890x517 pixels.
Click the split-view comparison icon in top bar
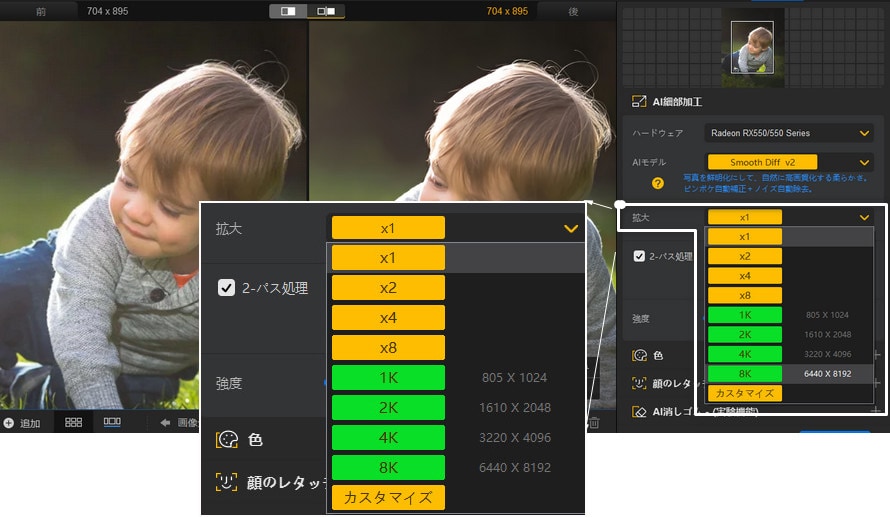[288, 11]
